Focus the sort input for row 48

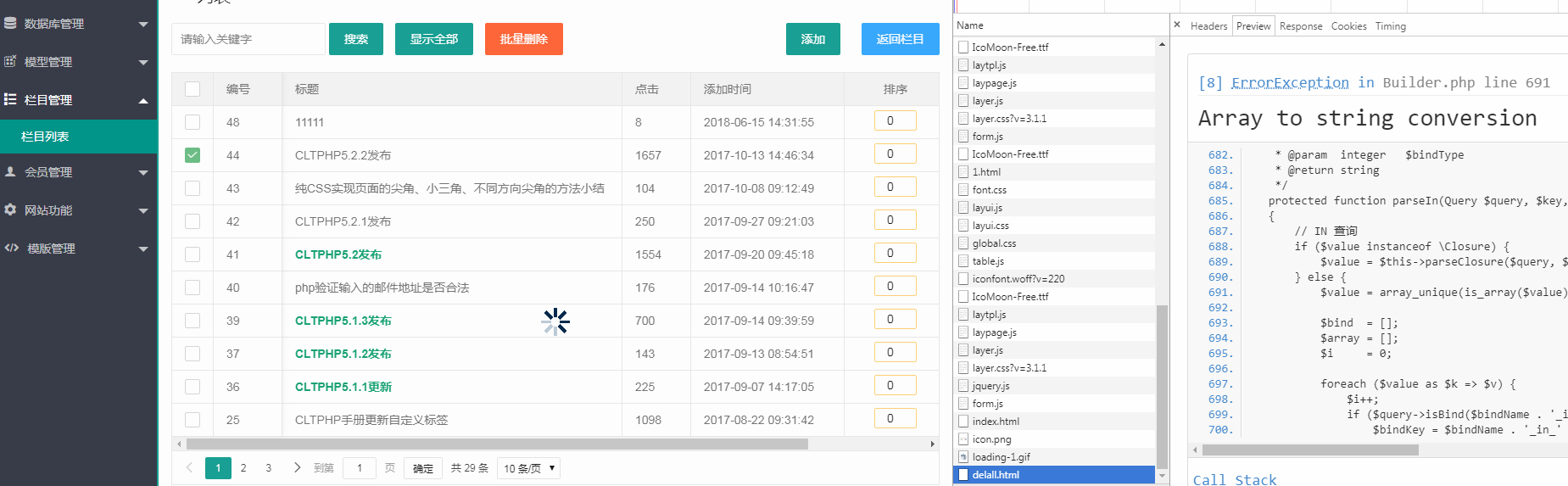896,120
